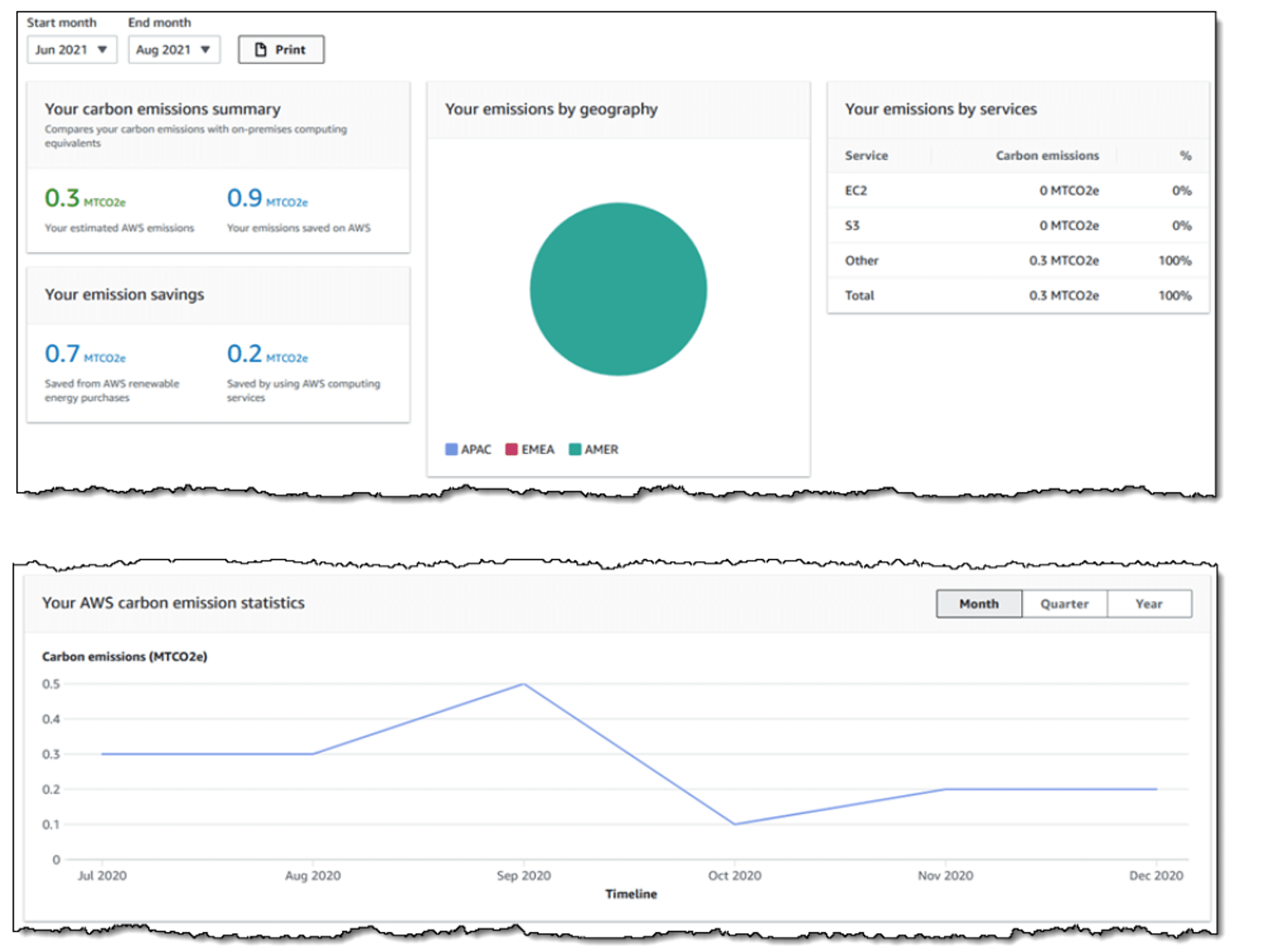
Task: Select the Month view toggle
Action: coord(978,603)
